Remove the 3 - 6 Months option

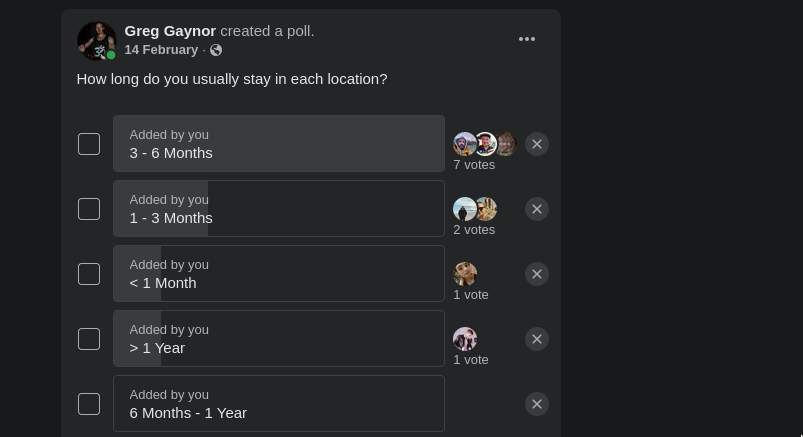(537, 144)
